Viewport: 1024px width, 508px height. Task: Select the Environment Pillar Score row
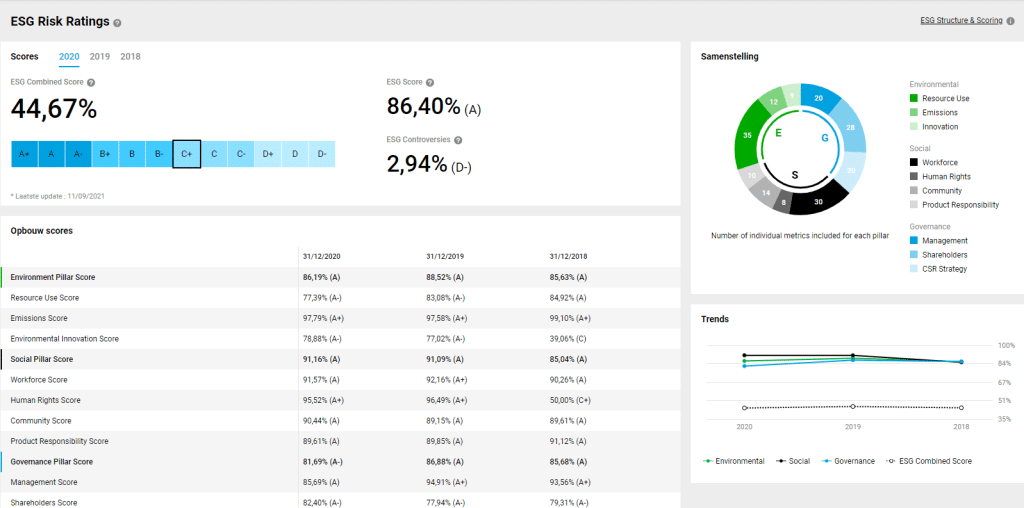click(x=340, y=278)
